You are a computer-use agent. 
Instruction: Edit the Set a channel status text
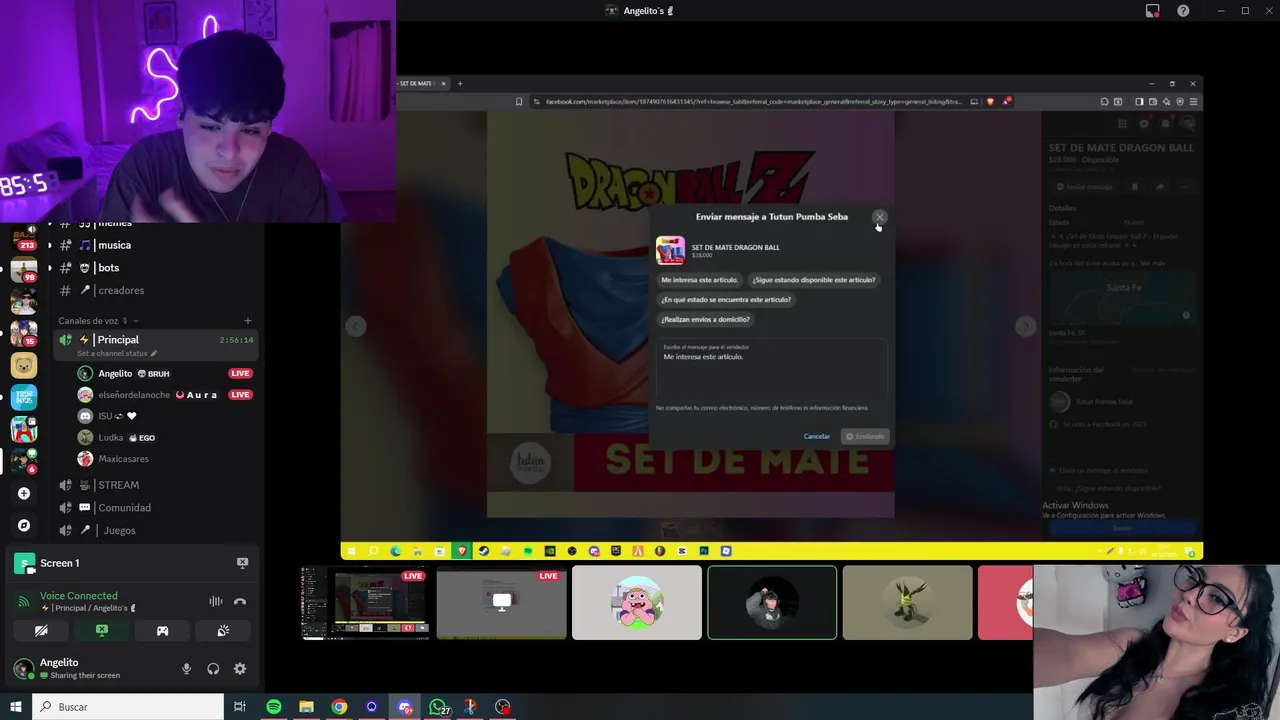point(117,353)
